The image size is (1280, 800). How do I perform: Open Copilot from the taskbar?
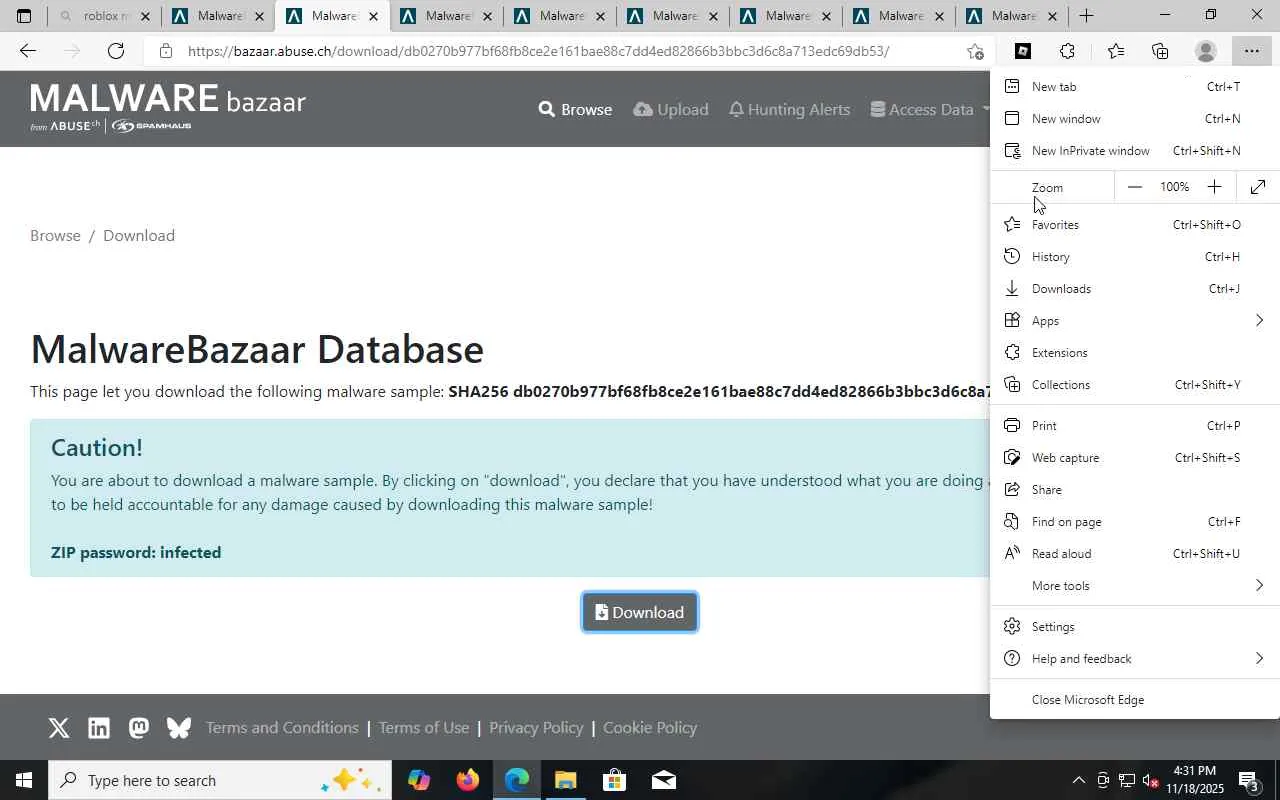pyautogui.click(x=419, y=780)
